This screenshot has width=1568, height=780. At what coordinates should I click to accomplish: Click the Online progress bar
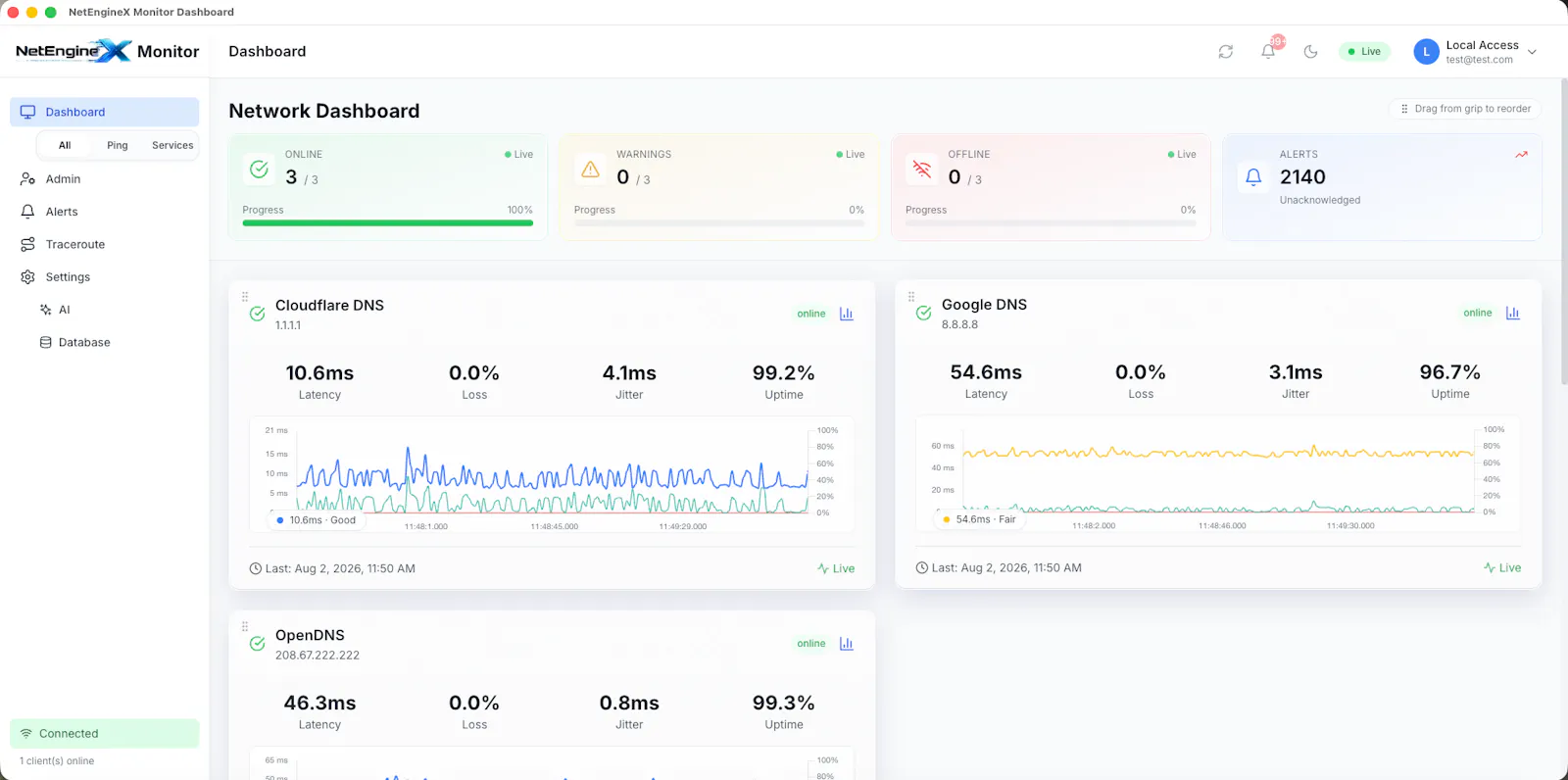coord(388,223)
